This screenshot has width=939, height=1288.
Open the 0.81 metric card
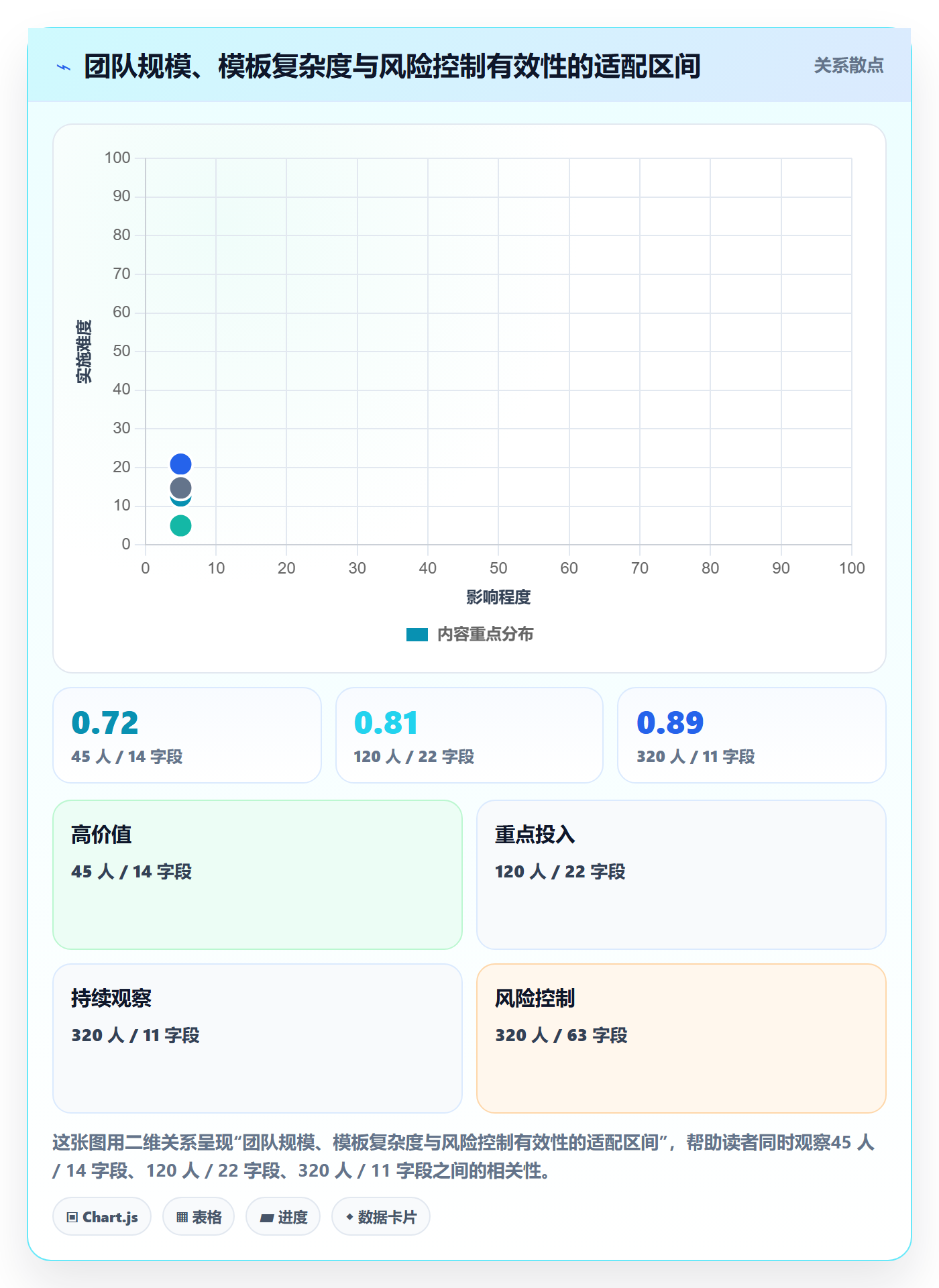[469, 735]
